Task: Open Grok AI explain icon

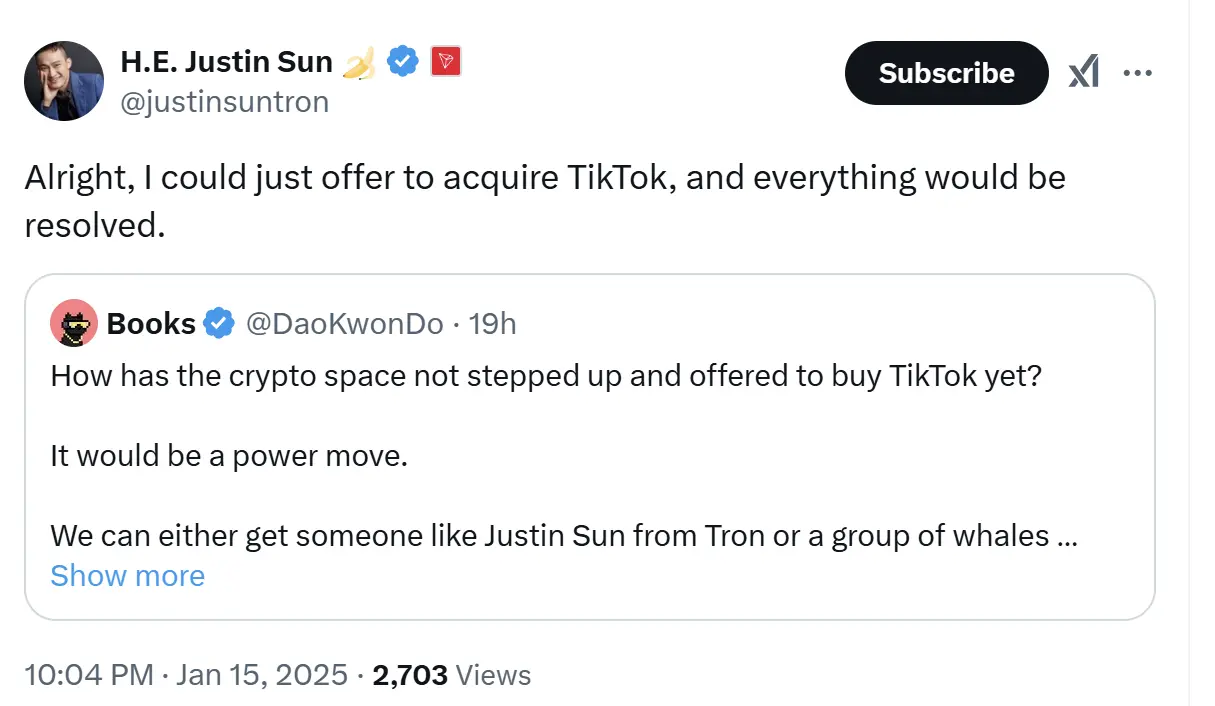Action: 1083,73
